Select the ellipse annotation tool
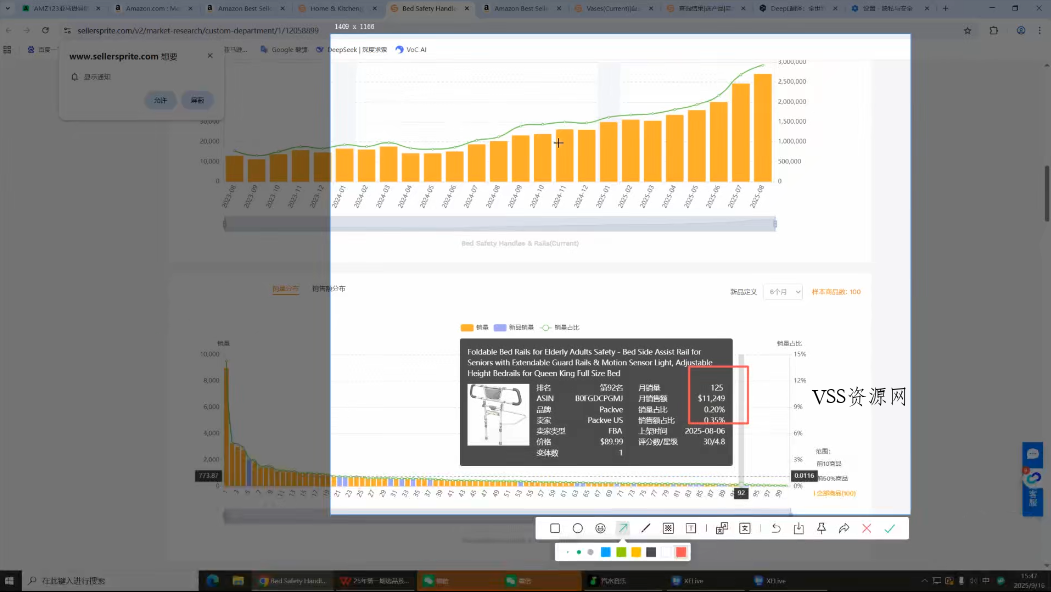Image resolution: width=1051 pixels, height=592 pixels. (x=577, y=528)
